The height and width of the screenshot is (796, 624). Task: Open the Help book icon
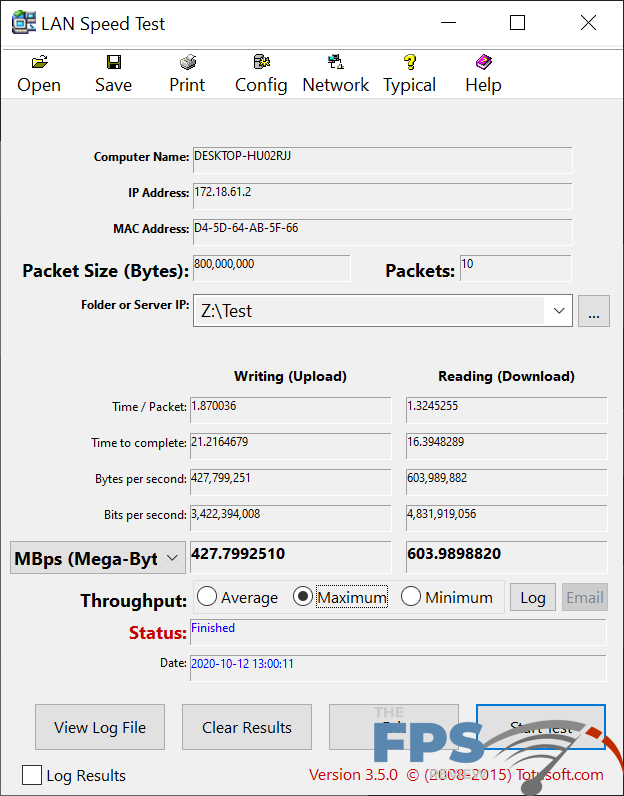pyautogui.click(x=483, y=62)
